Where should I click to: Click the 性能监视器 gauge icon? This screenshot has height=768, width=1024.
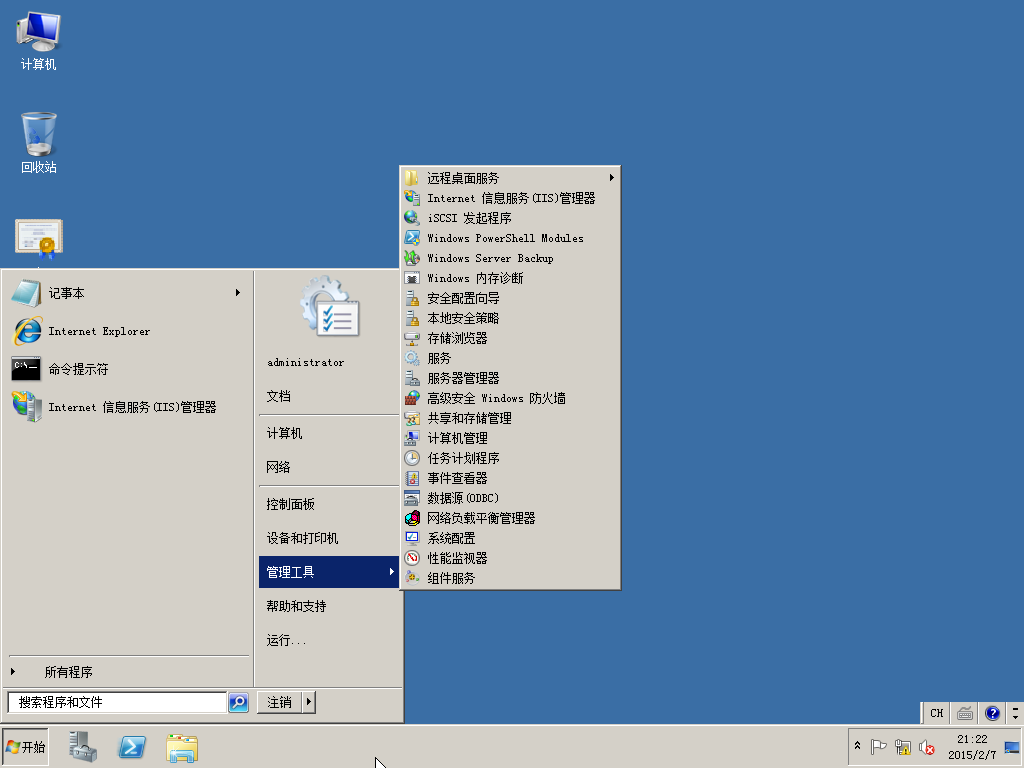pyautogui.click(x=411, y=558)
